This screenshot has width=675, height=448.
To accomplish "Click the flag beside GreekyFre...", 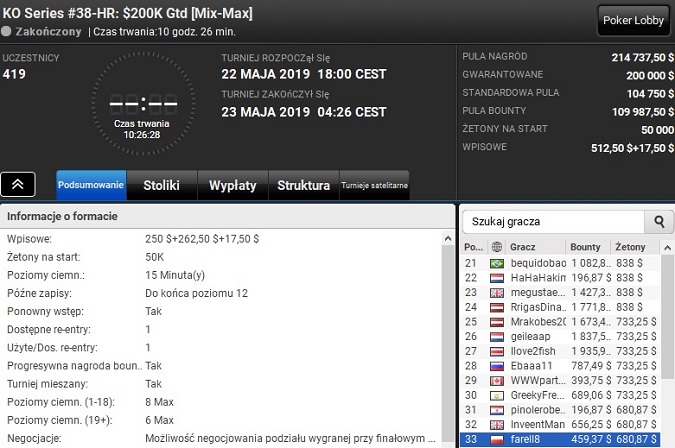I will tap(497, 395).
